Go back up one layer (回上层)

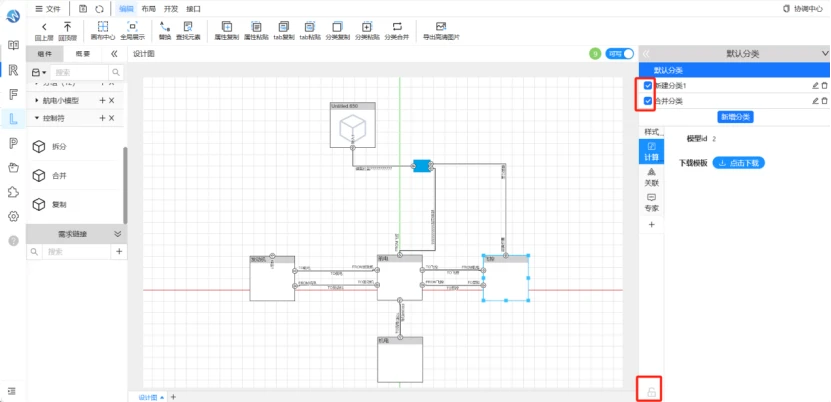point(44,31)
